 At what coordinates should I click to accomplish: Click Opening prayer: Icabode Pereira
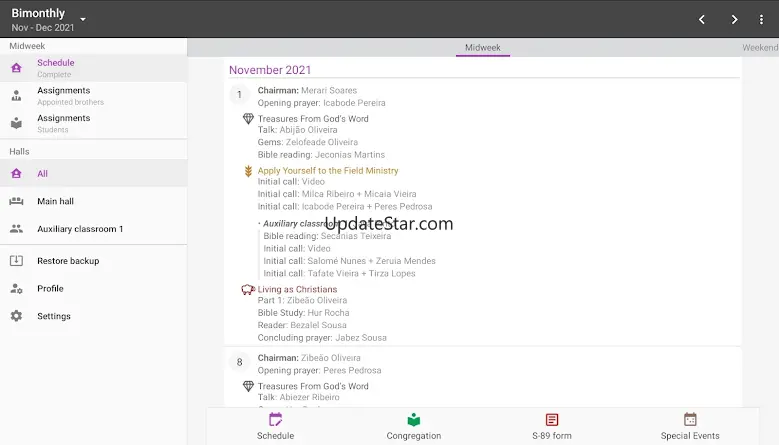pyautogui.click(x=321, y=103)
